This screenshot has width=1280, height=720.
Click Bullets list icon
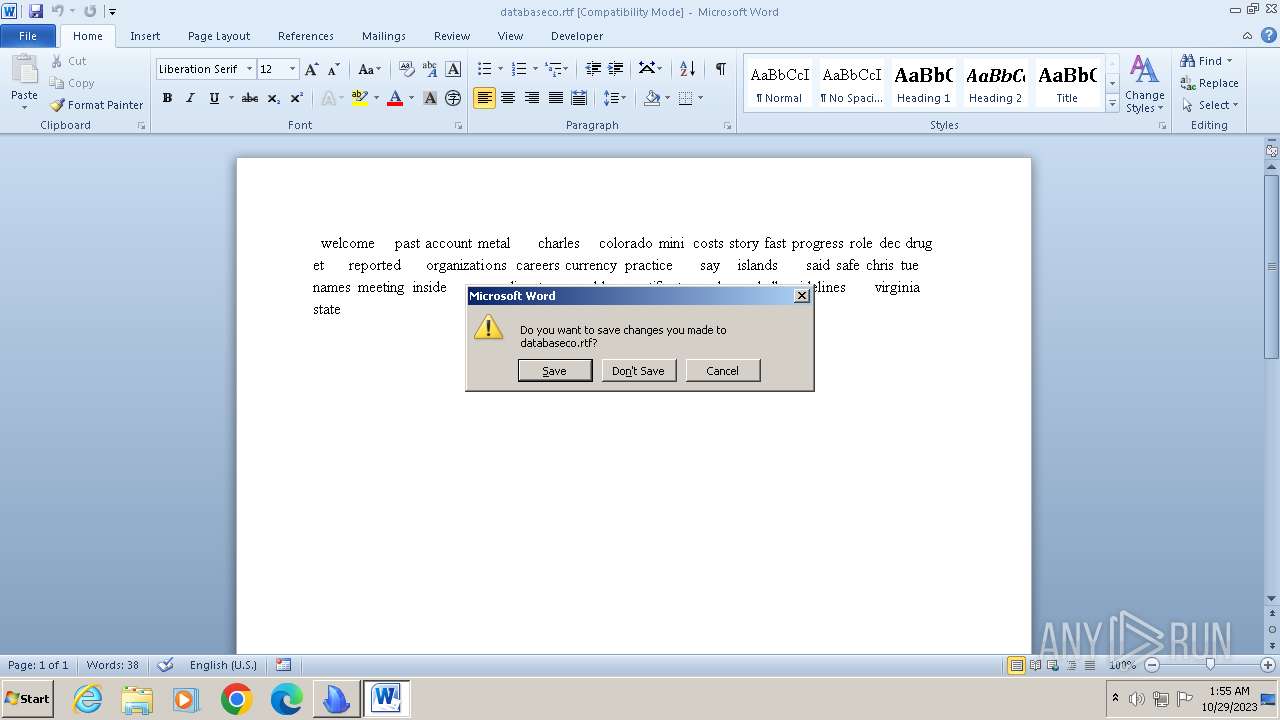pyautogui.click(x=484, y=69)
